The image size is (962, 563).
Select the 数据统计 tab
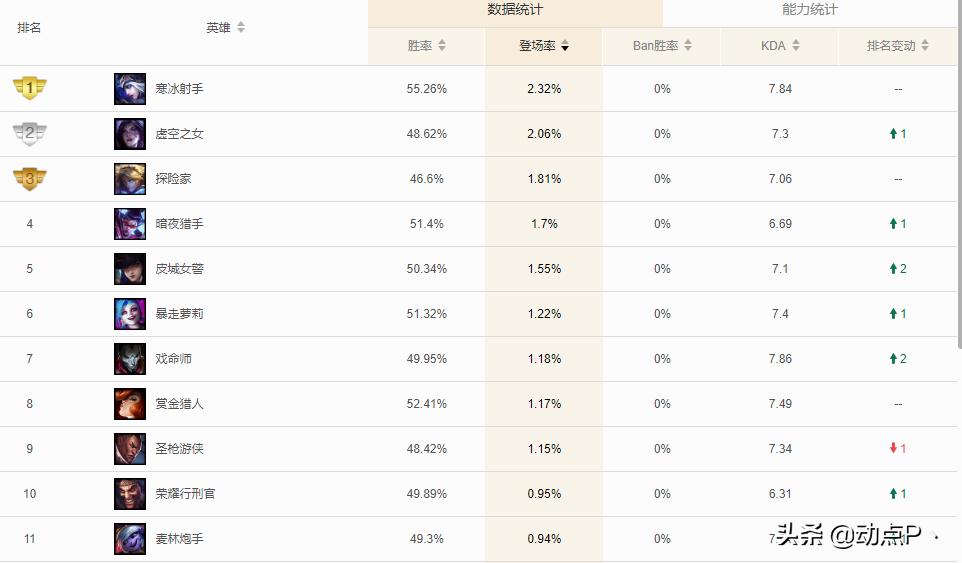click(515, 10)
